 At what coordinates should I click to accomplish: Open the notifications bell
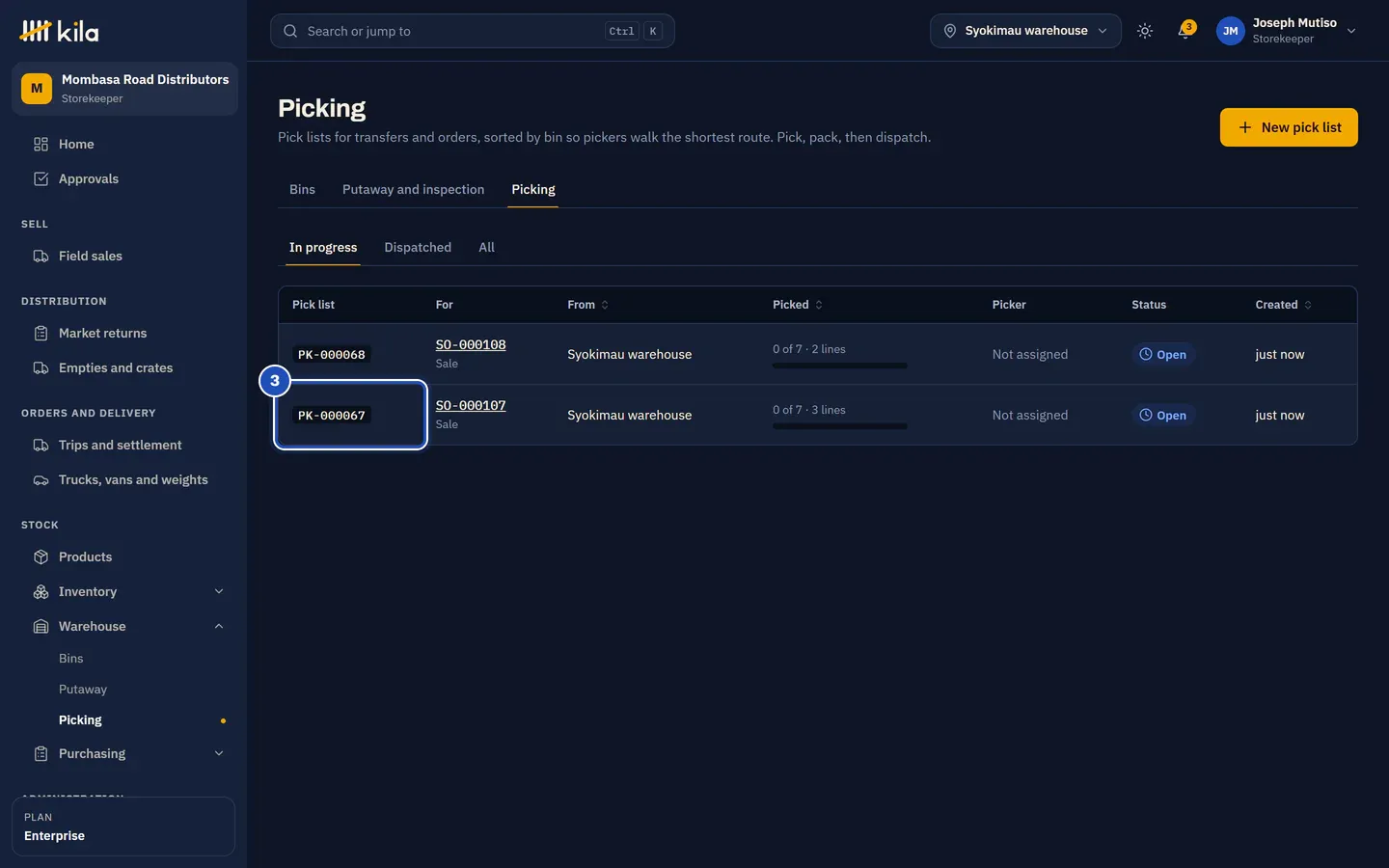click(x=1185, y=31)
